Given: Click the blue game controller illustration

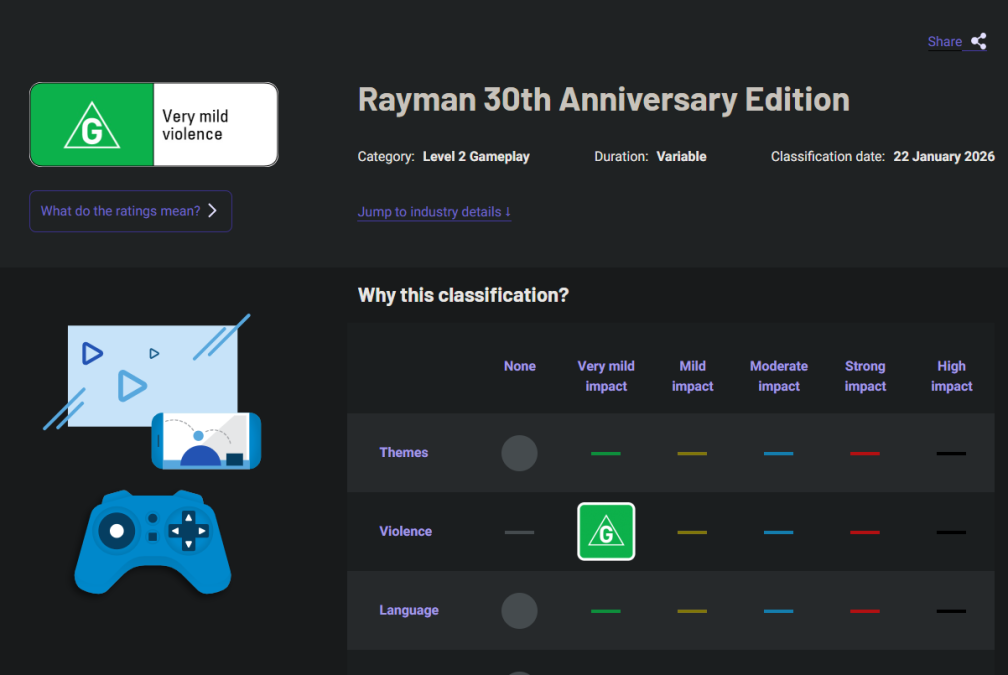Looking at the screenshot, I should [152, 543].
